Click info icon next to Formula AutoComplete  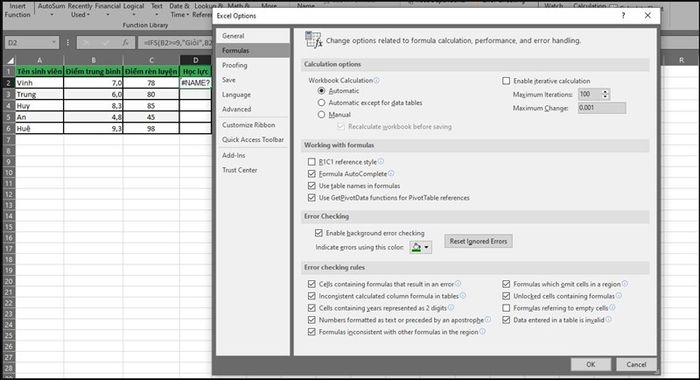click(391, 174)
